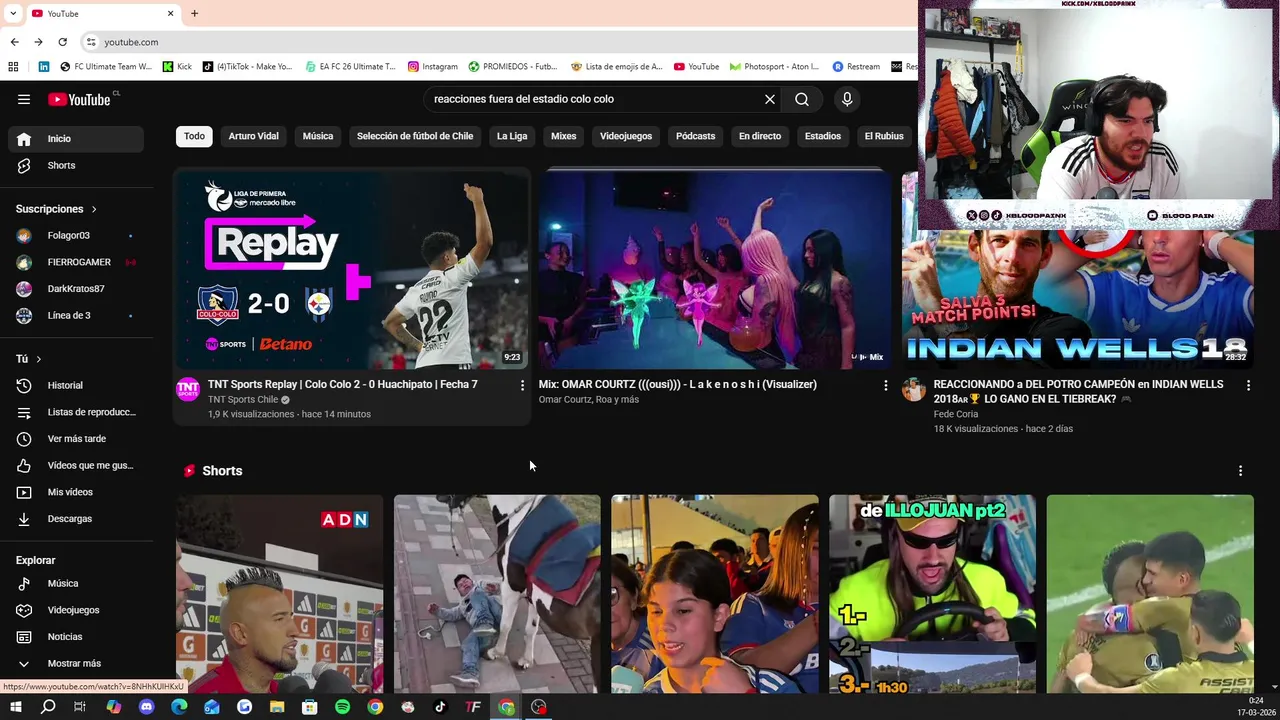Image resolution: width=1280 pixels, height=720 pixels.
Task: Expand sidebar with Mostrar más
Action: pyautogui.click(x=76, y=664)
